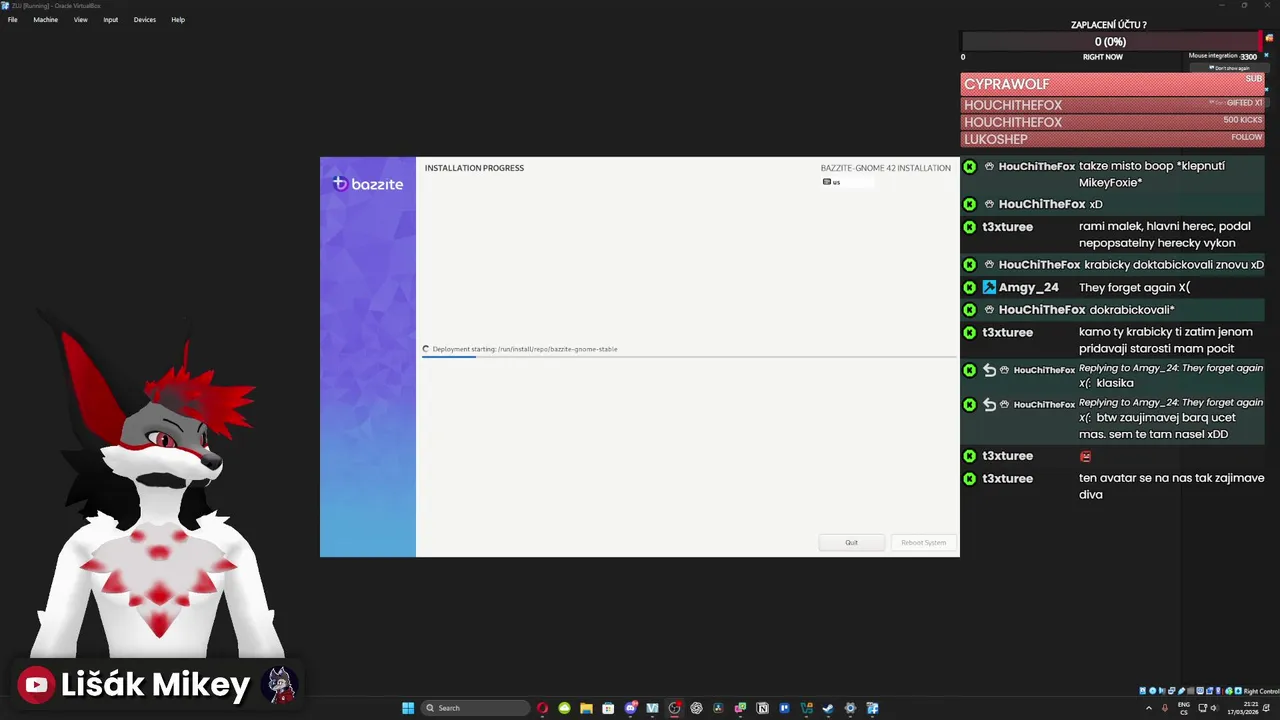Screen dimensions: 1280x720
Task: Click the installation progress bar
Action: (x=689, y=356)
